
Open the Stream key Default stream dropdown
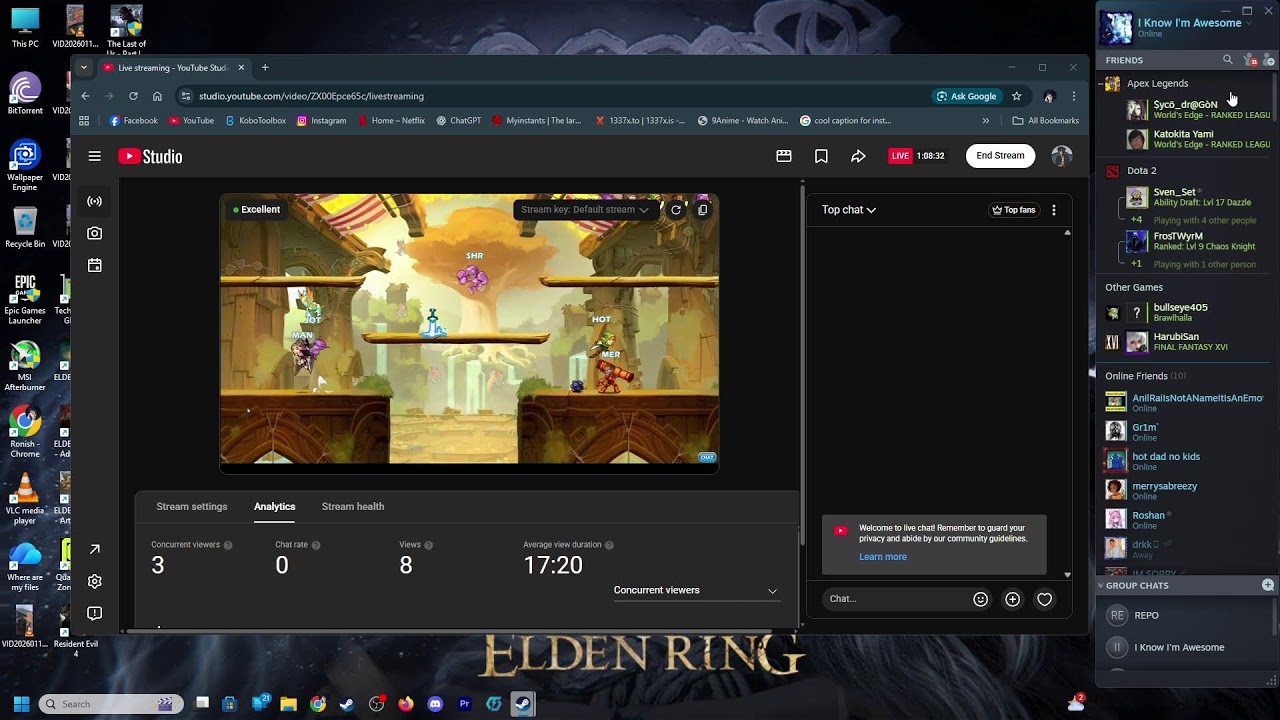click(x=585, y=210)
